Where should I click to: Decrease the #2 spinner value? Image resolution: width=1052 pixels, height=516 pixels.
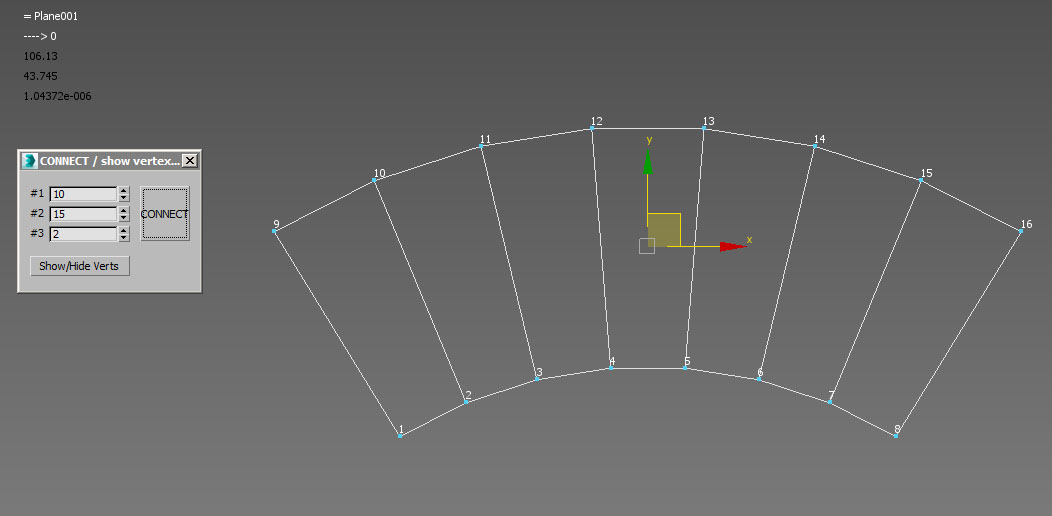(124, 218)
